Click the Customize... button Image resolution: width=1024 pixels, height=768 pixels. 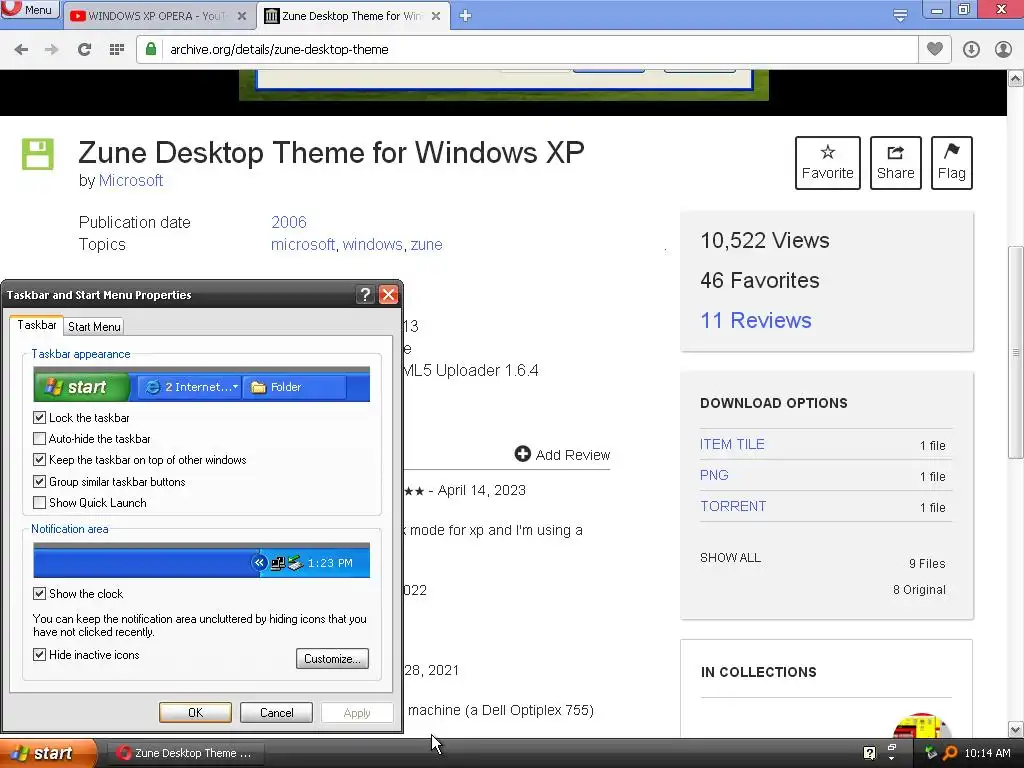(x=332, y=658)
